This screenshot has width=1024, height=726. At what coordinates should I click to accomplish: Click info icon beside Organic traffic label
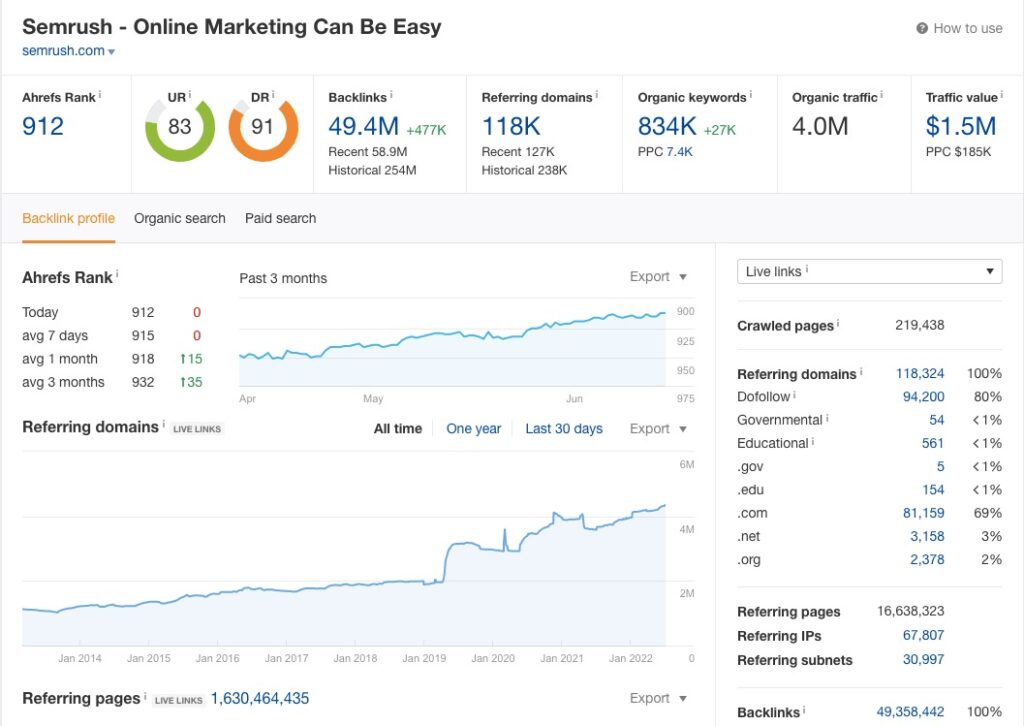tap(882, 95)
